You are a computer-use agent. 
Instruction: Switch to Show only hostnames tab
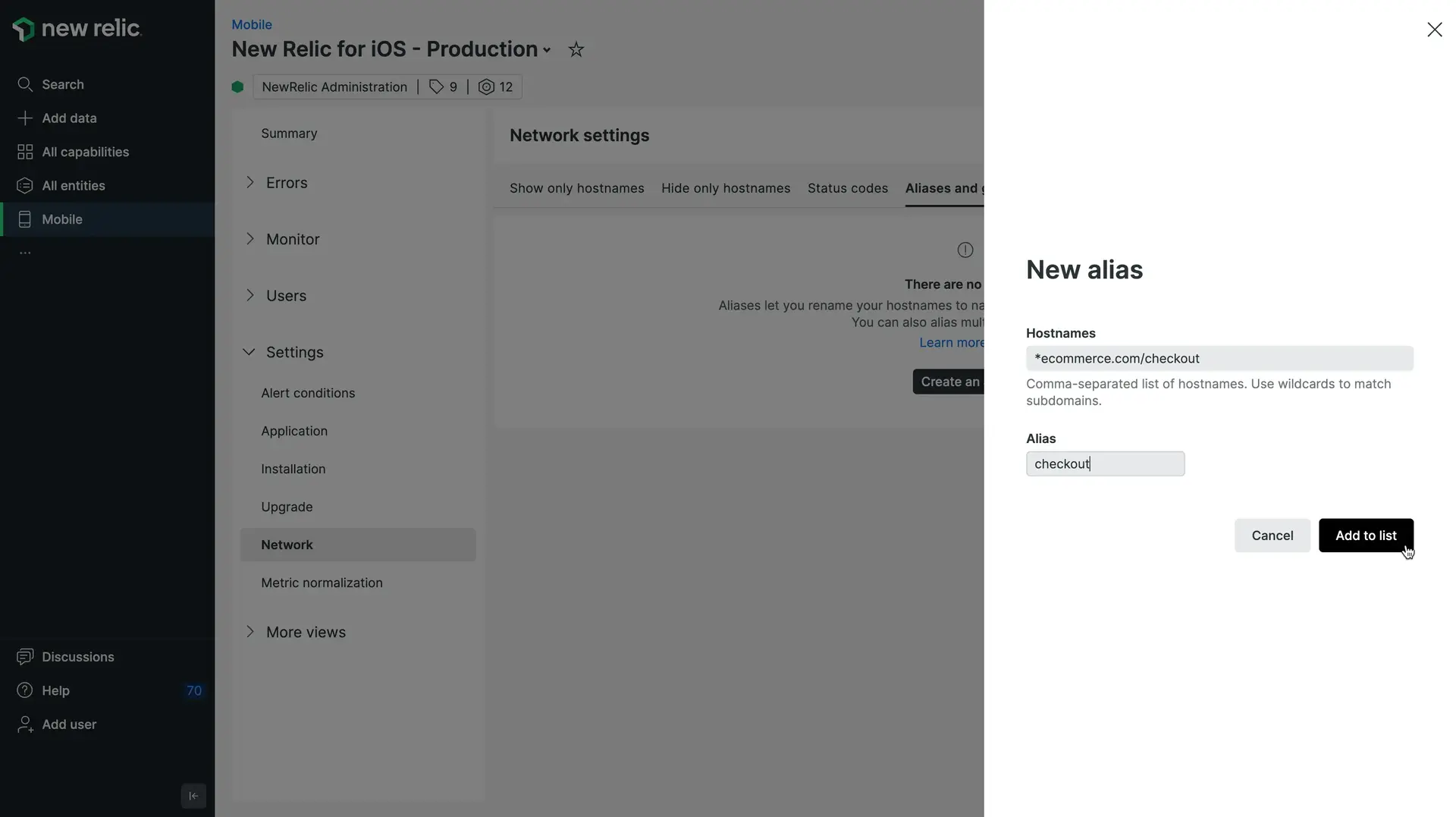coord(577,188)
